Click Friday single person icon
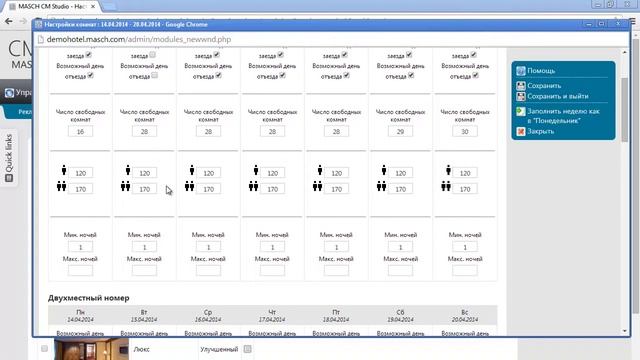The image size is (640, 360). pos(320,170)
